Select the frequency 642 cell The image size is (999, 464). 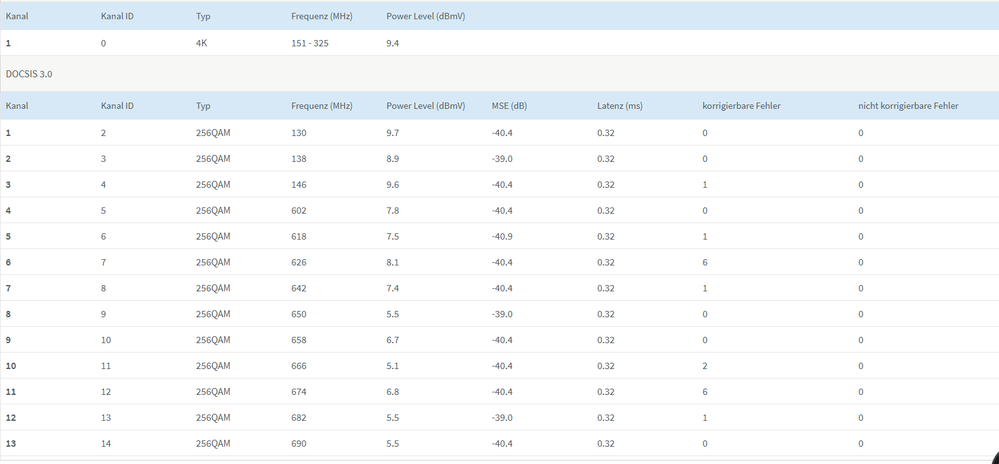[x=299, y=288]
